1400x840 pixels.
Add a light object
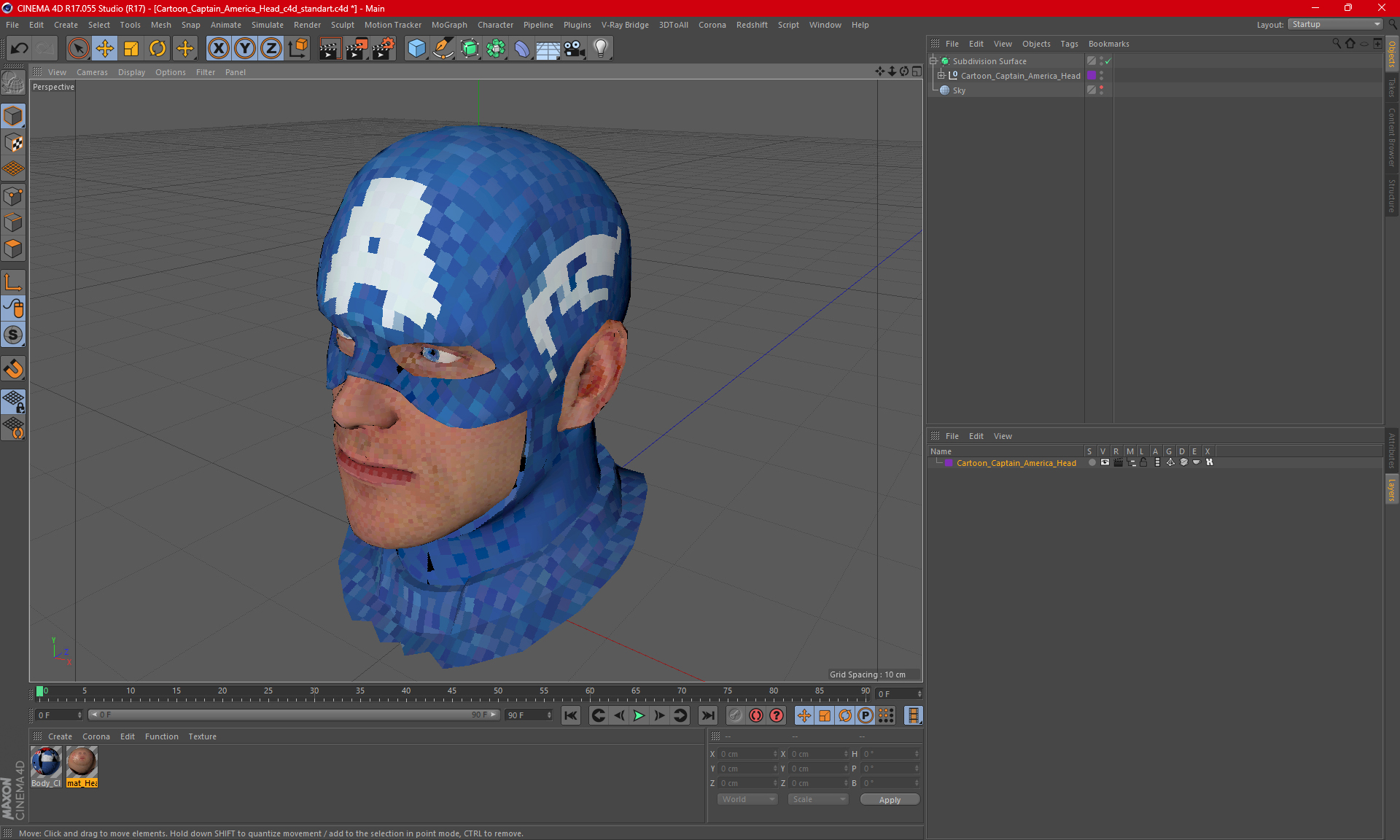click(x=601, y=49)
